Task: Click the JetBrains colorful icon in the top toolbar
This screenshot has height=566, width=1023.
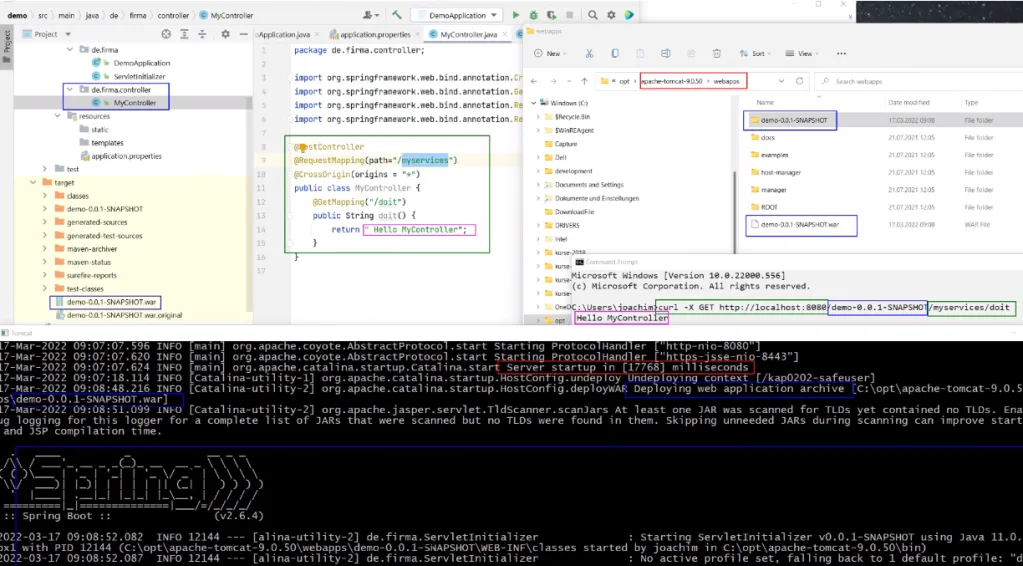Action: (x=628, y=15)
